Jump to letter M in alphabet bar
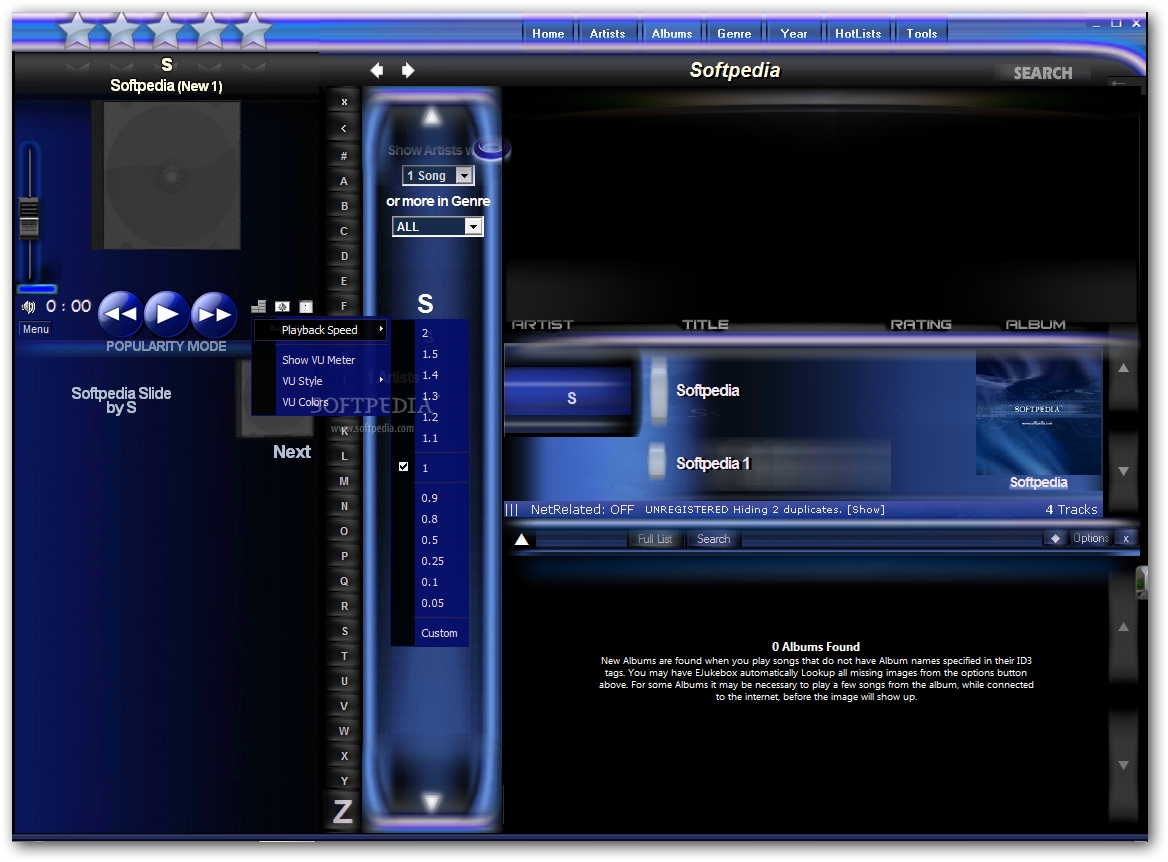 click(344, 481)
